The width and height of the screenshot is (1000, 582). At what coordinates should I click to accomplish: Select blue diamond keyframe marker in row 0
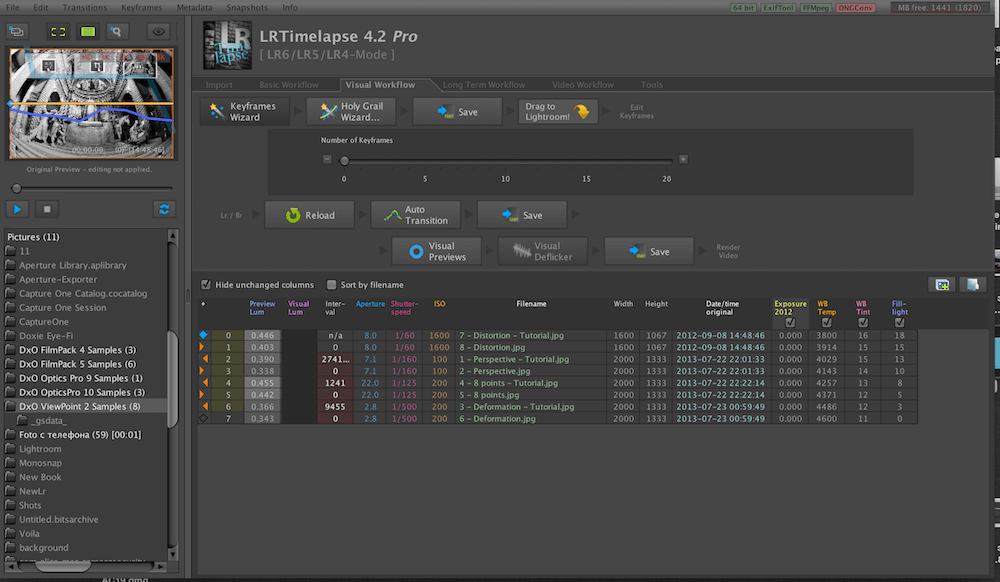(x=203, y=335)
